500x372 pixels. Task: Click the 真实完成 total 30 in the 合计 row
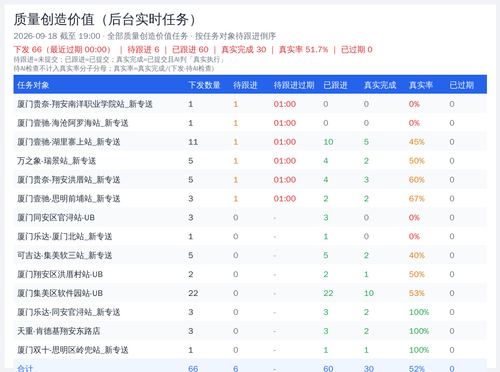[369, 369]
